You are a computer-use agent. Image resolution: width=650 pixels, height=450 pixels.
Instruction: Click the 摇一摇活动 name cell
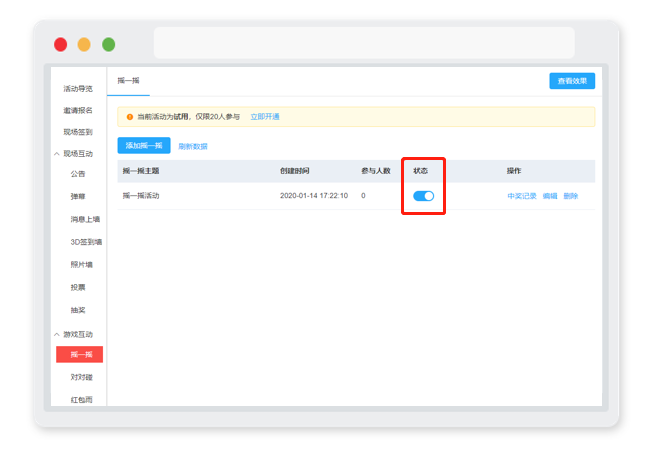tap(141, 196)
